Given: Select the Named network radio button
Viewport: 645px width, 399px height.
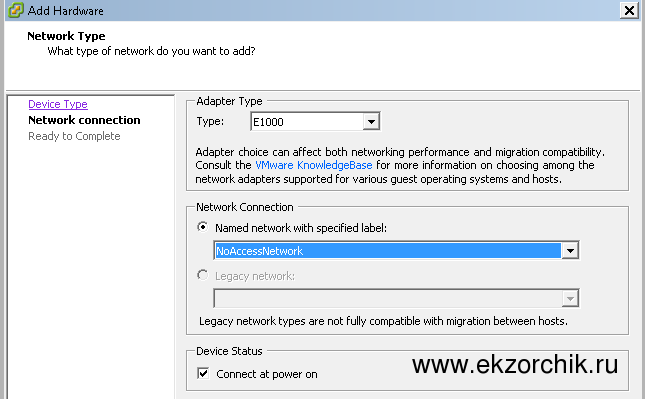Looking at the screenshot, I should [203, 227].
